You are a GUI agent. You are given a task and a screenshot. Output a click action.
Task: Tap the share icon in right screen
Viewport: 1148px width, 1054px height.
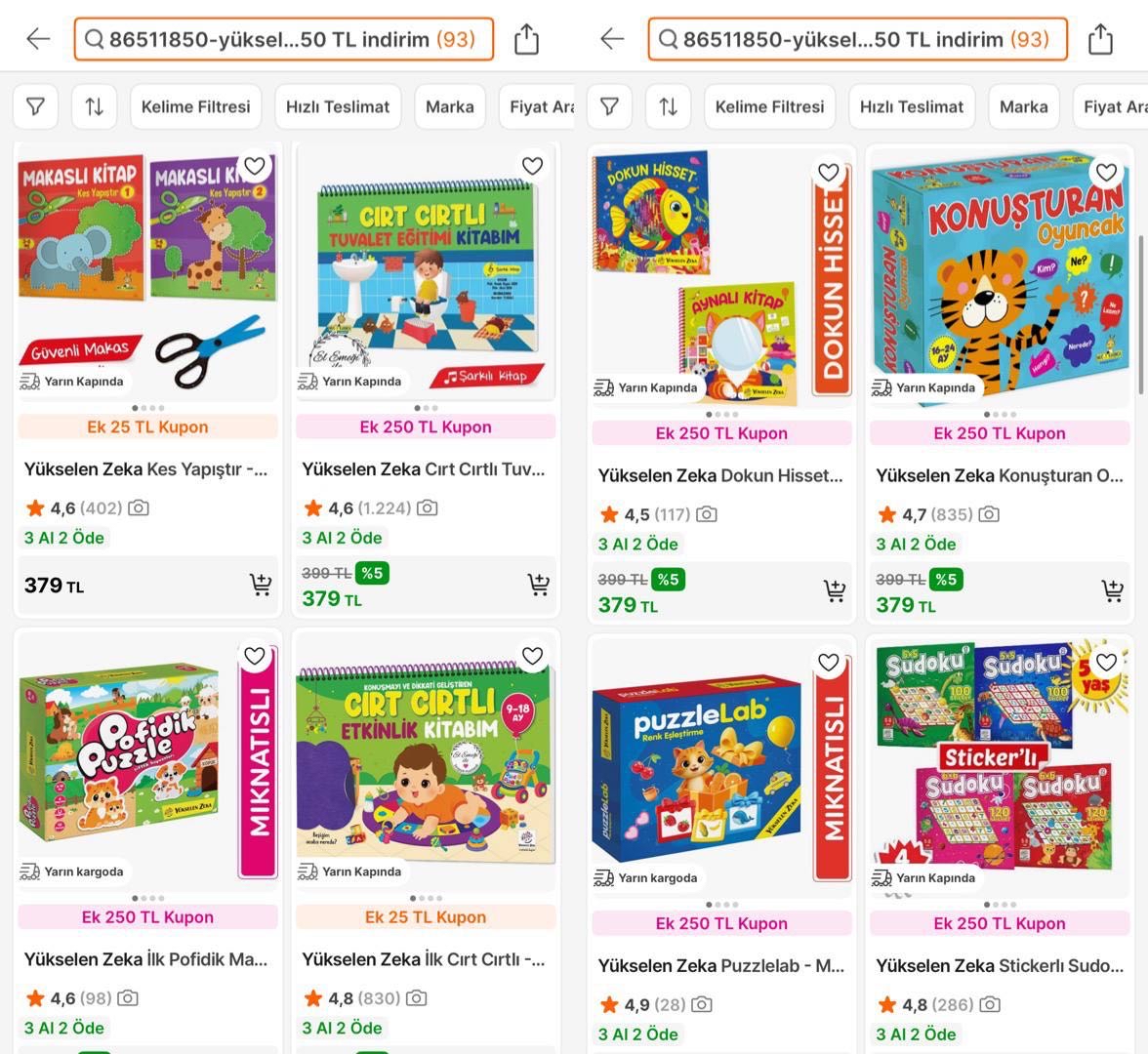pyautogui.click(x=1099, y=39)
